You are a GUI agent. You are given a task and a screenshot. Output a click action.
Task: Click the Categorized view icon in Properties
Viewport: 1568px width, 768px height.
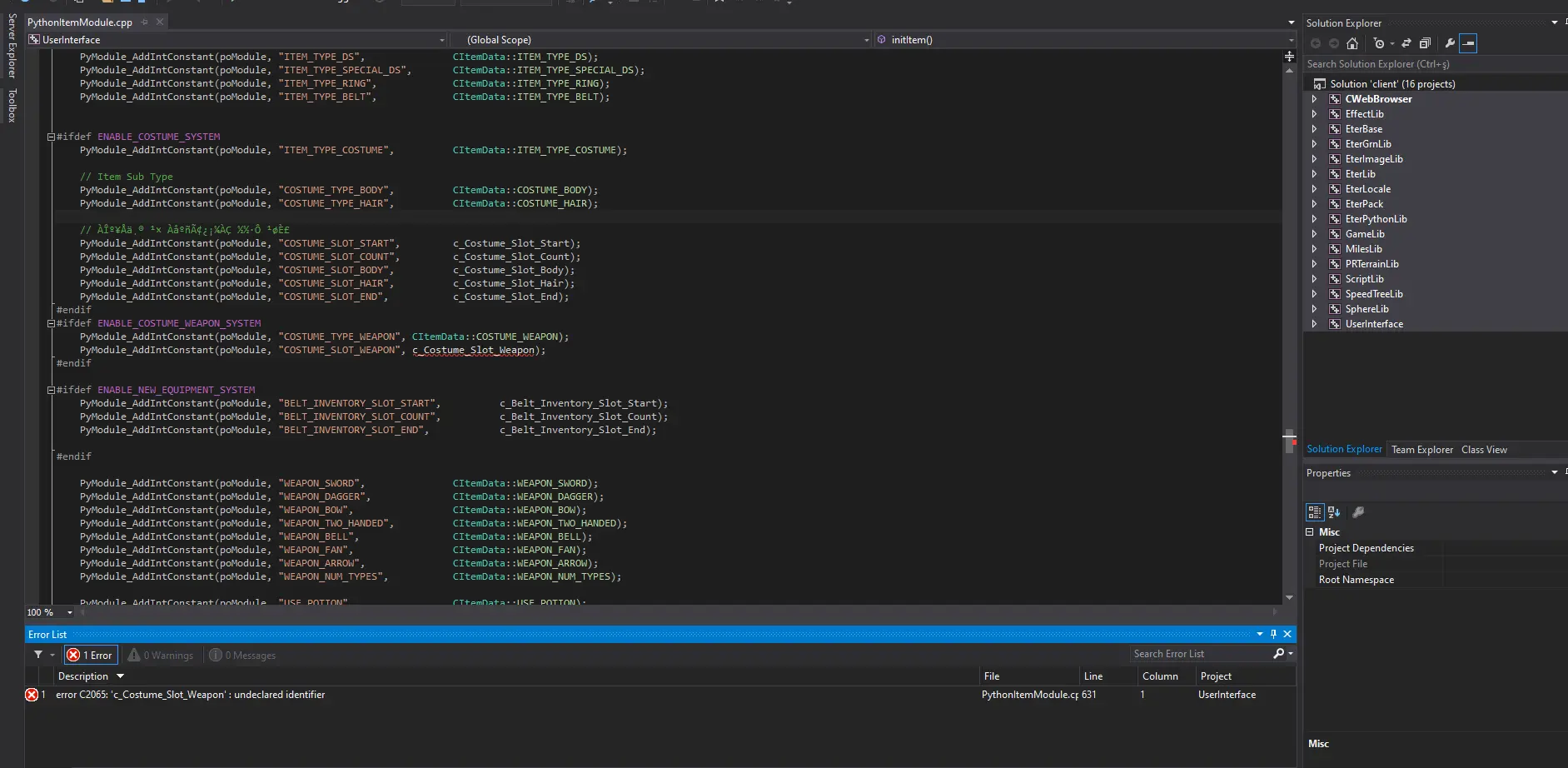[x=1315, y=512]
